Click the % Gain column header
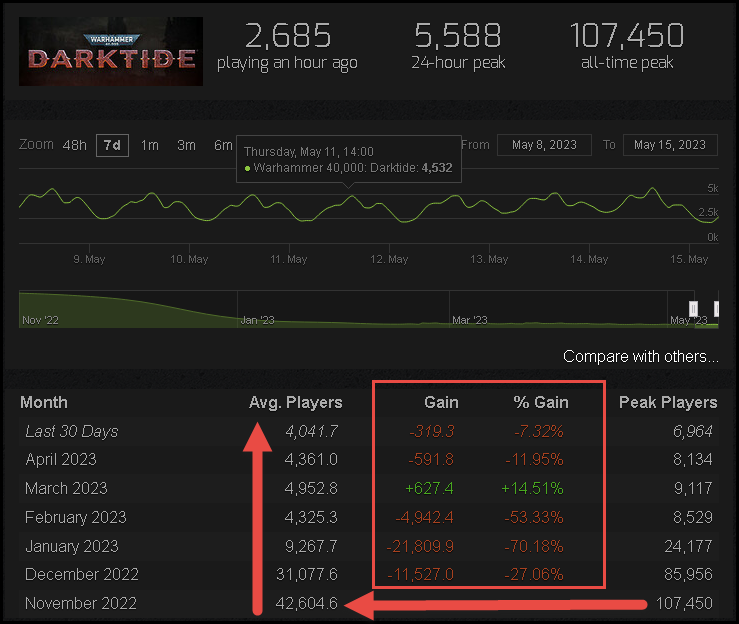Screen dimensions: 739x624 (x=541, y=402)
